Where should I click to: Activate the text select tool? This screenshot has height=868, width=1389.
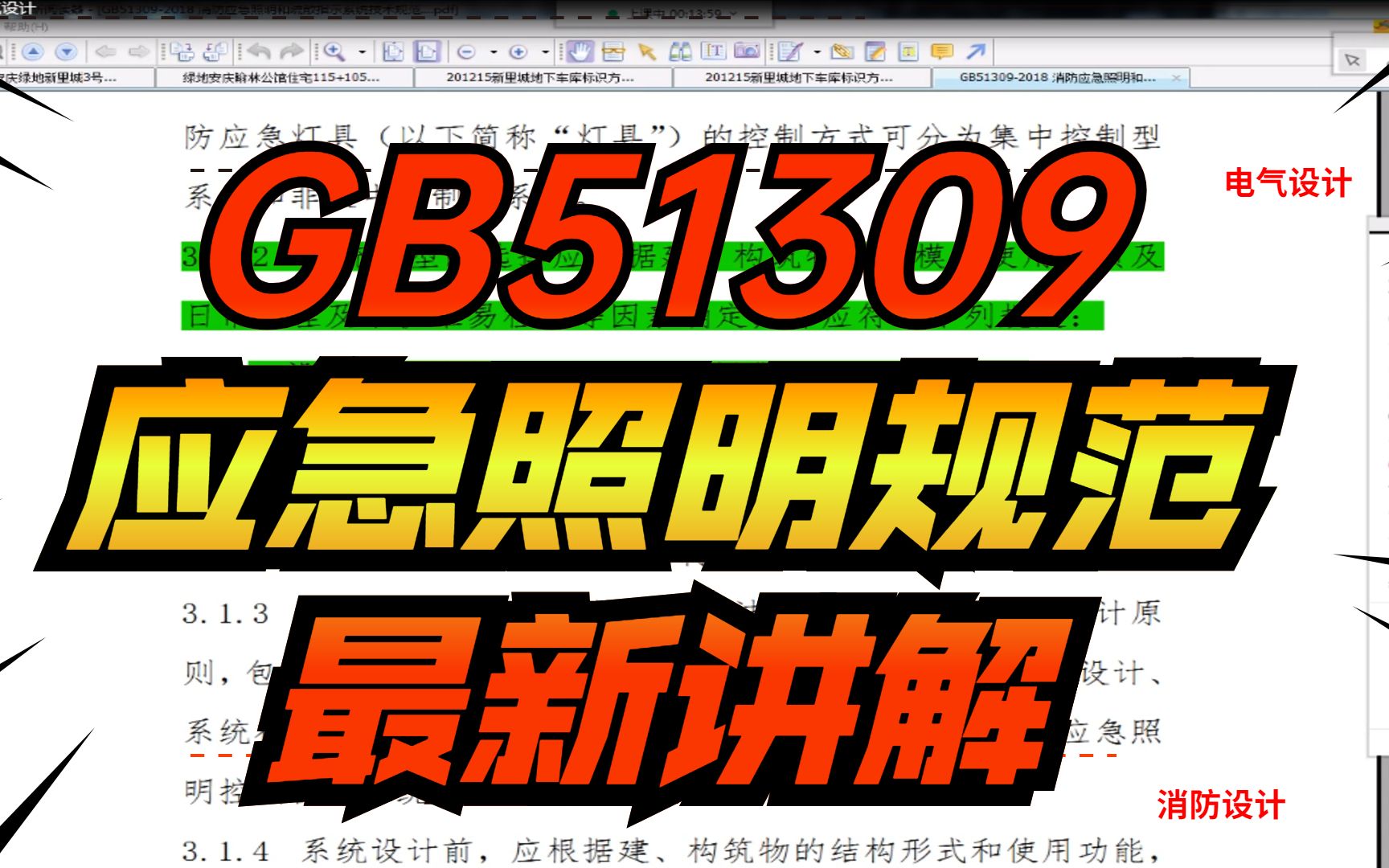tap(714, 51)
